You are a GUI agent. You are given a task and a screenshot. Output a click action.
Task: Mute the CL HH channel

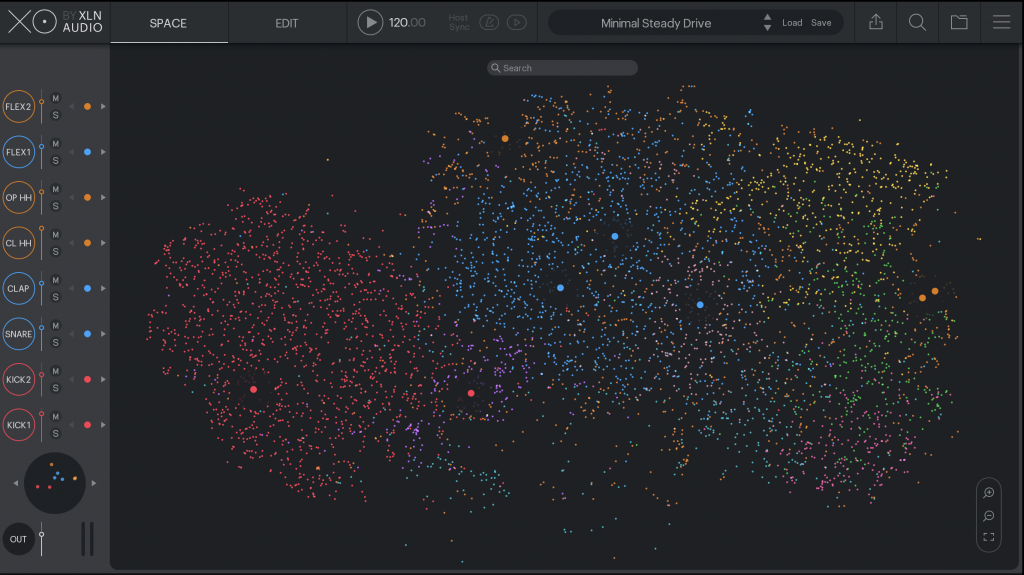56,235
